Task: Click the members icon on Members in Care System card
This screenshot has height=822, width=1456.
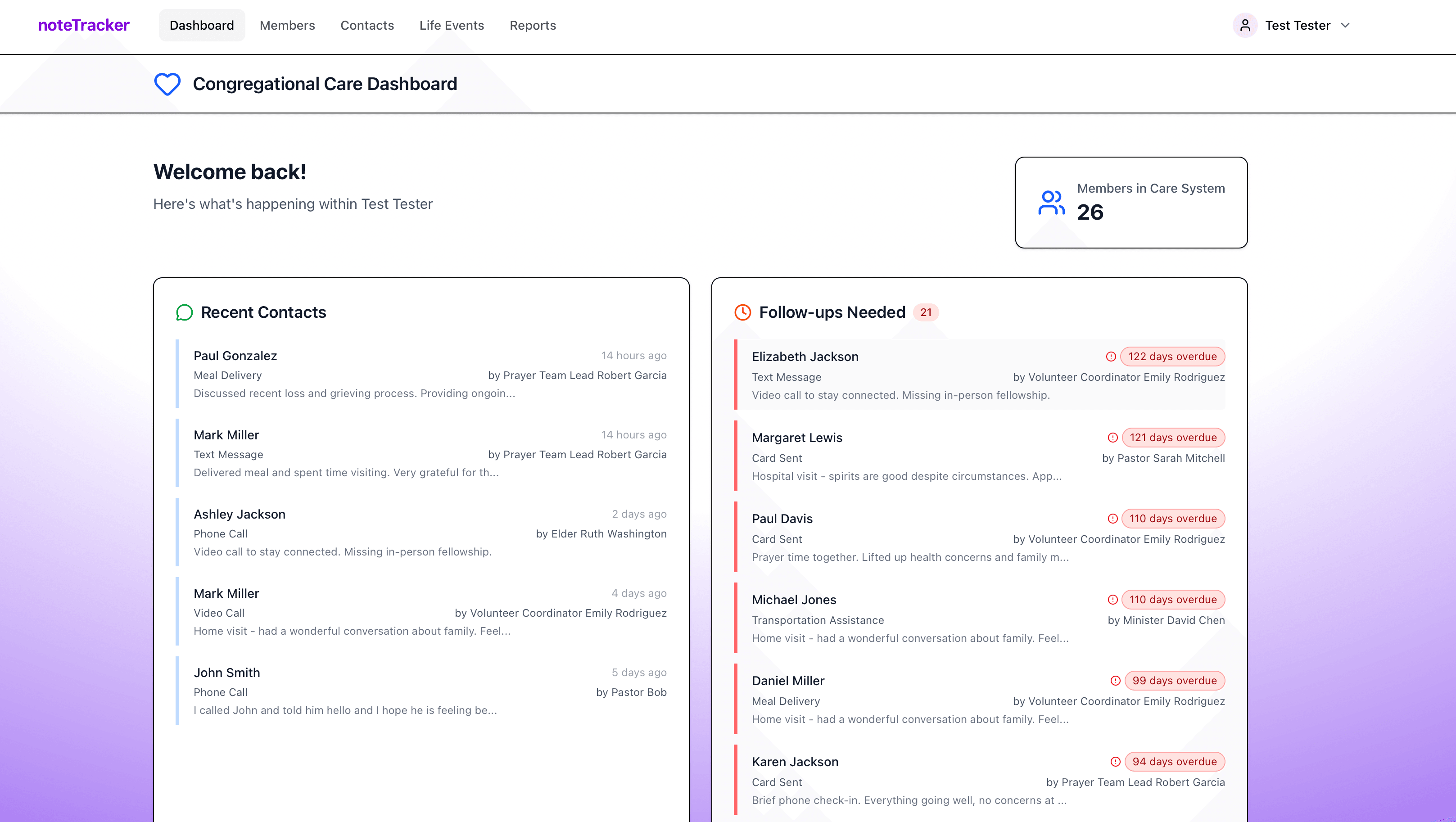Action: [x=1051, y=203]
